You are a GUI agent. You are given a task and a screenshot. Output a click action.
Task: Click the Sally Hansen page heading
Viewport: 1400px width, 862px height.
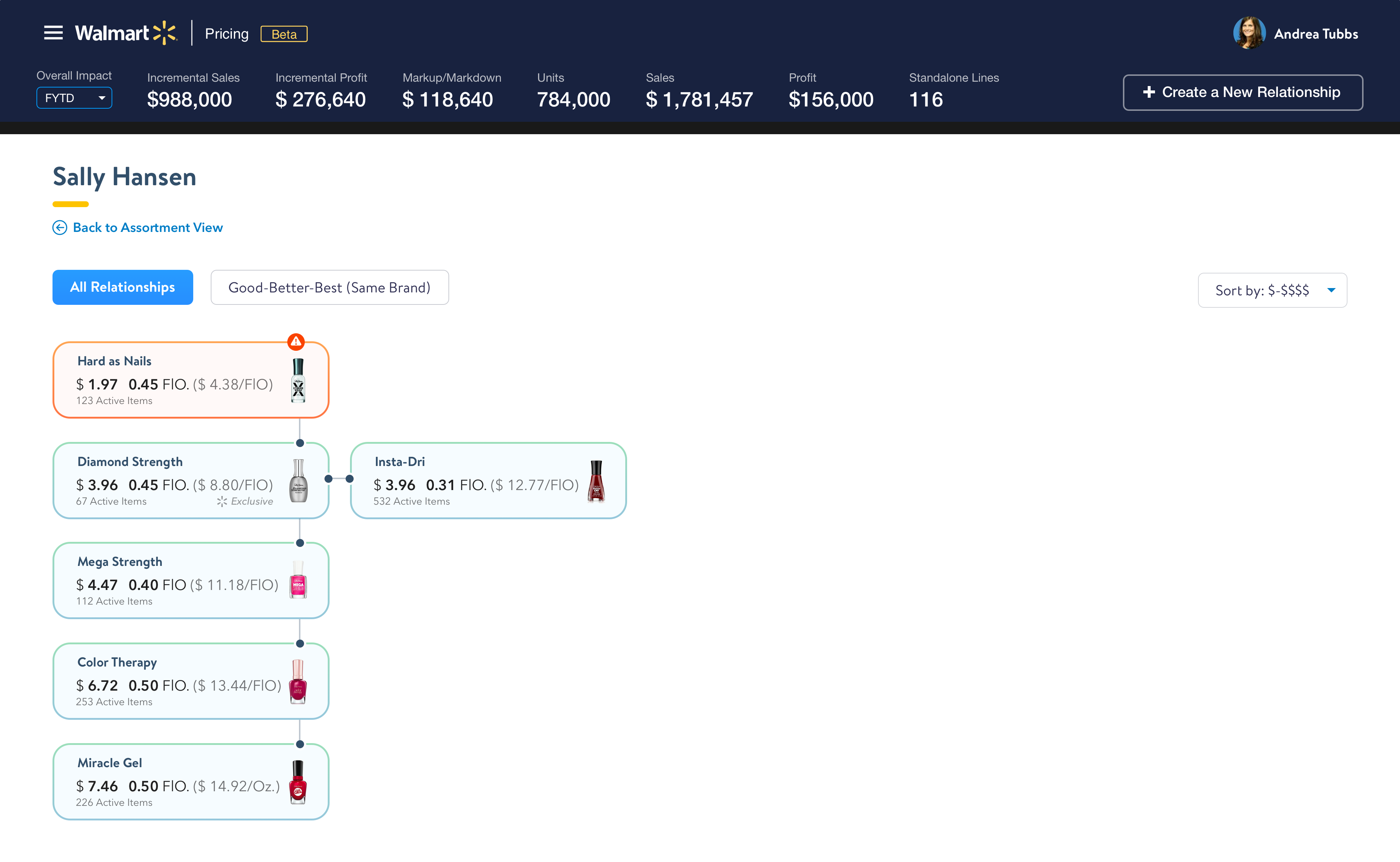click(124, 177)
